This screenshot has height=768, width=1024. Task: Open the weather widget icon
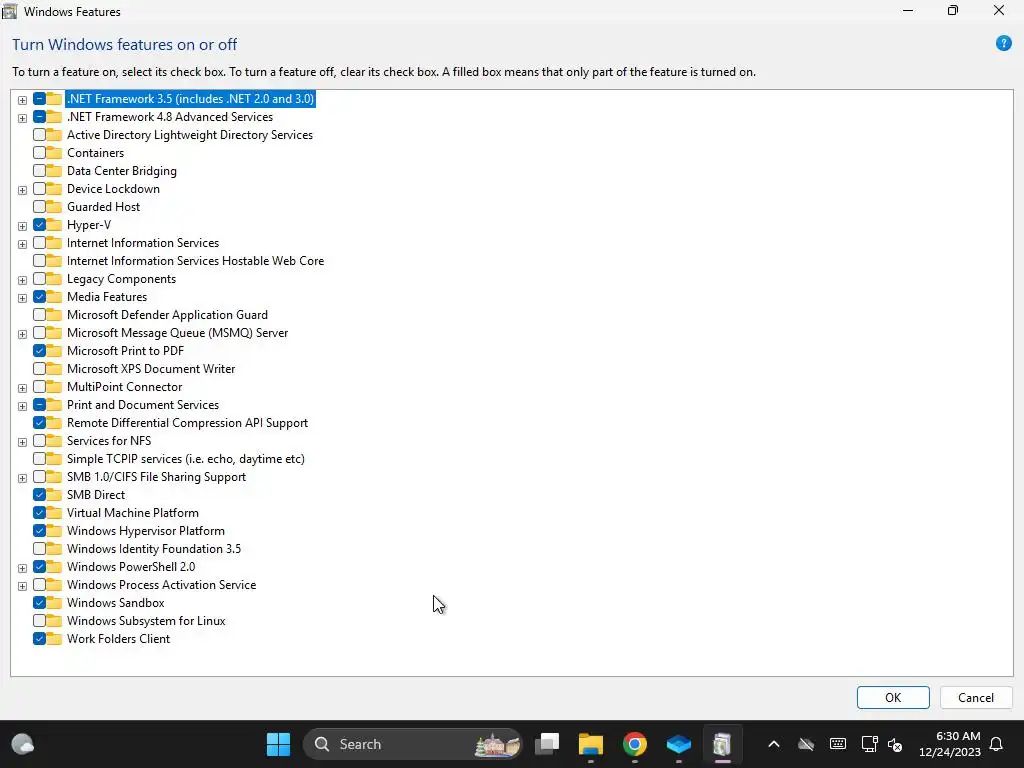point(23,744)
